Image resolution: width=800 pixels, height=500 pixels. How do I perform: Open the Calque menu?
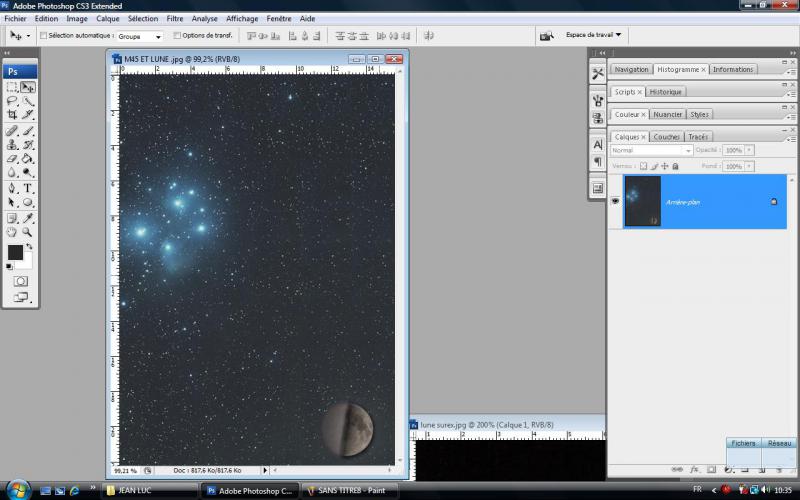point(108,18)
